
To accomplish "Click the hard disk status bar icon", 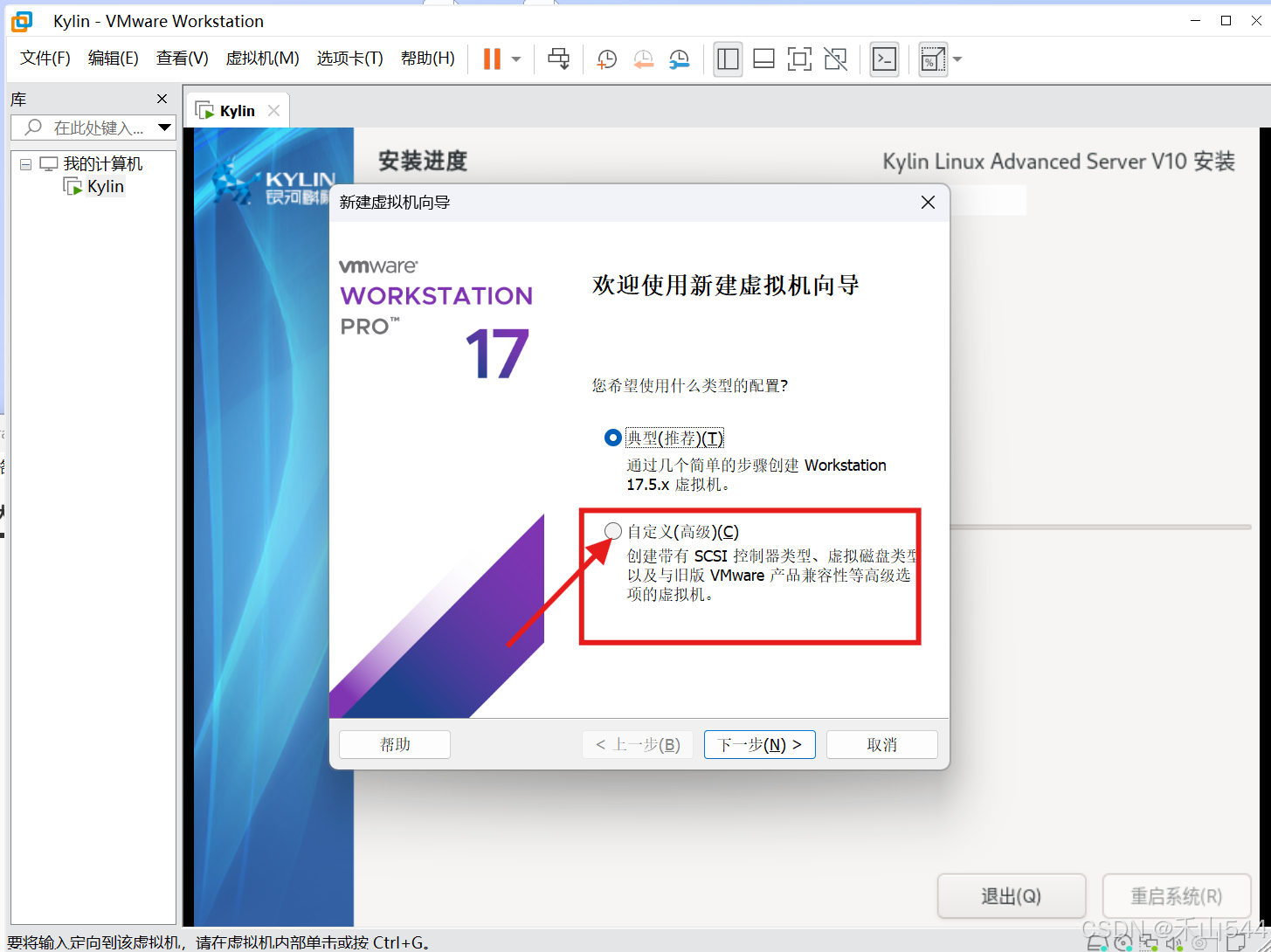I will (1097, 942).
